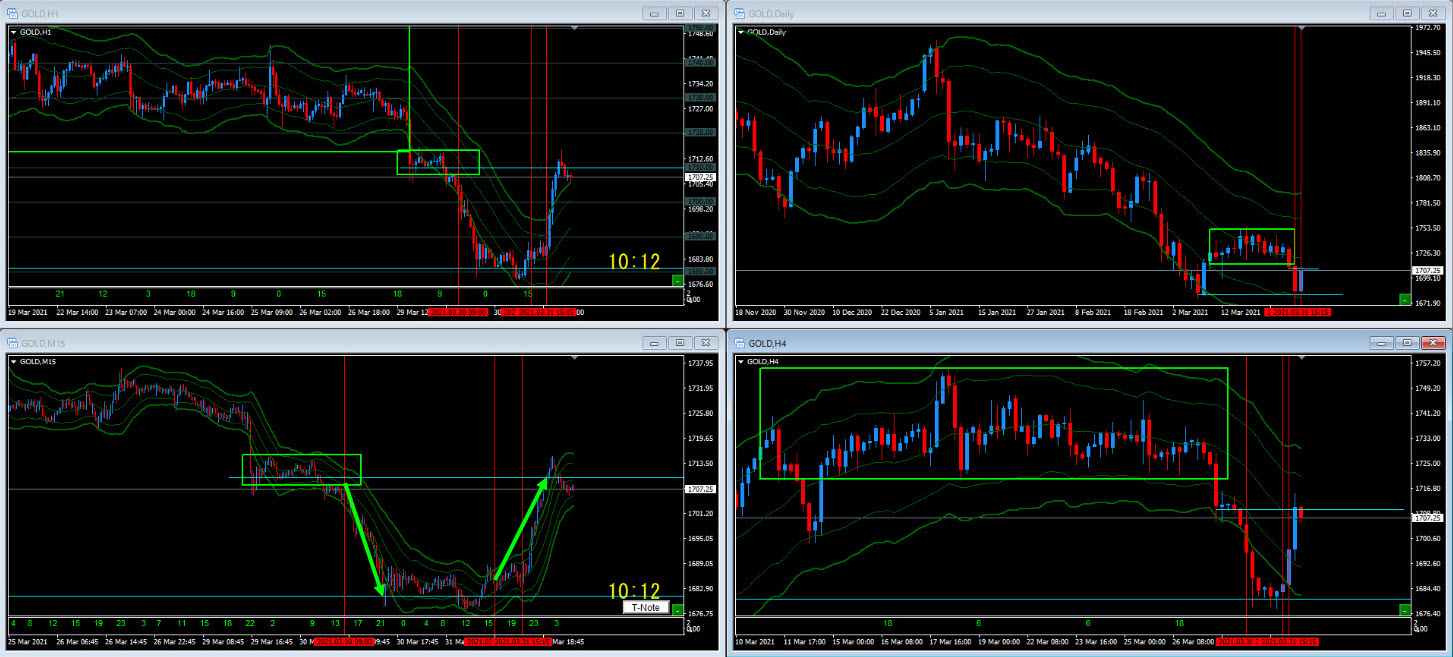Click the 1749.20 price on H4 scale

(x=1427, y=389)
